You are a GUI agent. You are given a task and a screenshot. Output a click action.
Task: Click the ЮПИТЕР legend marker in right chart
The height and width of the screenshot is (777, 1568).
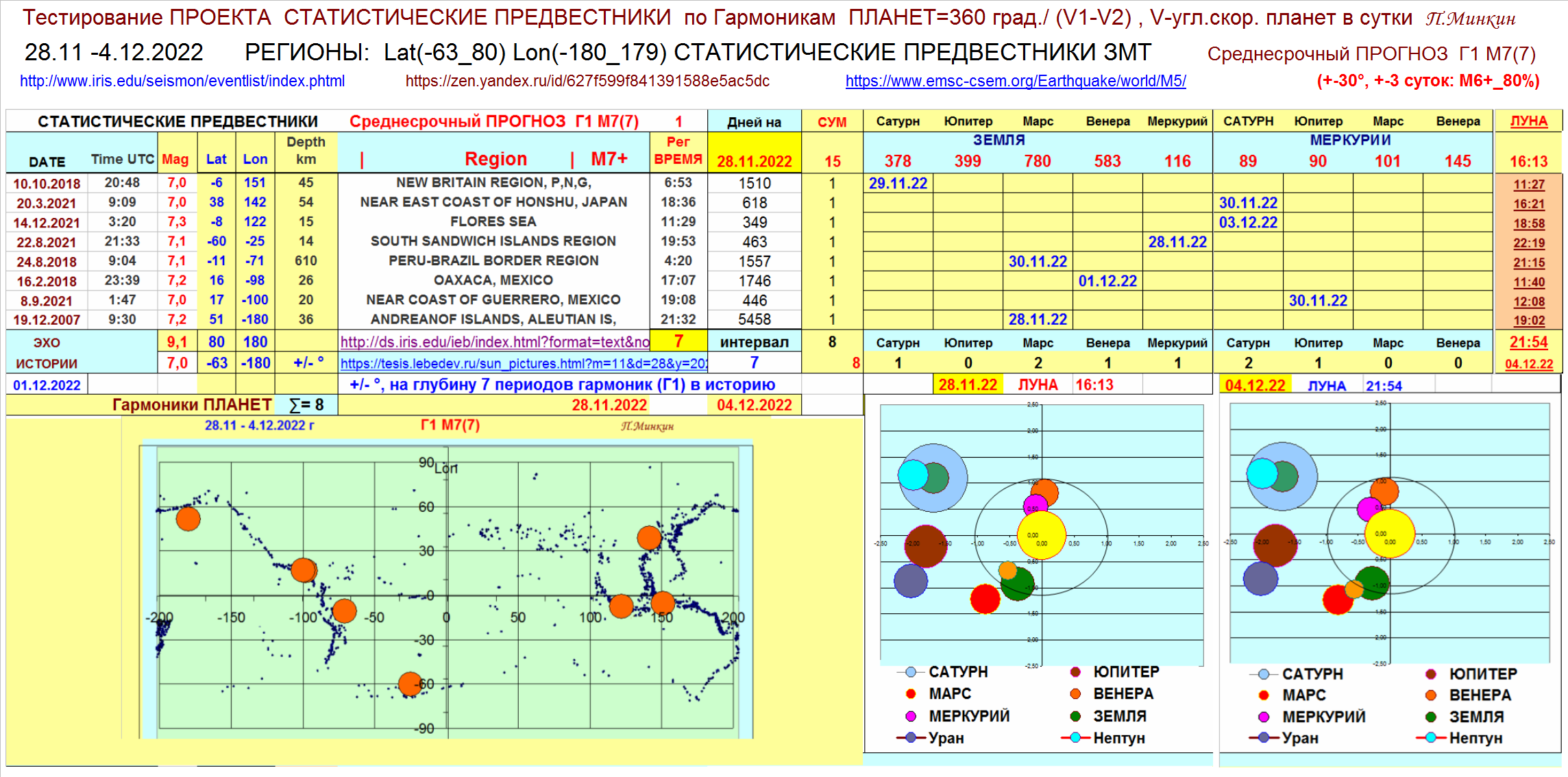(1431, 674)
